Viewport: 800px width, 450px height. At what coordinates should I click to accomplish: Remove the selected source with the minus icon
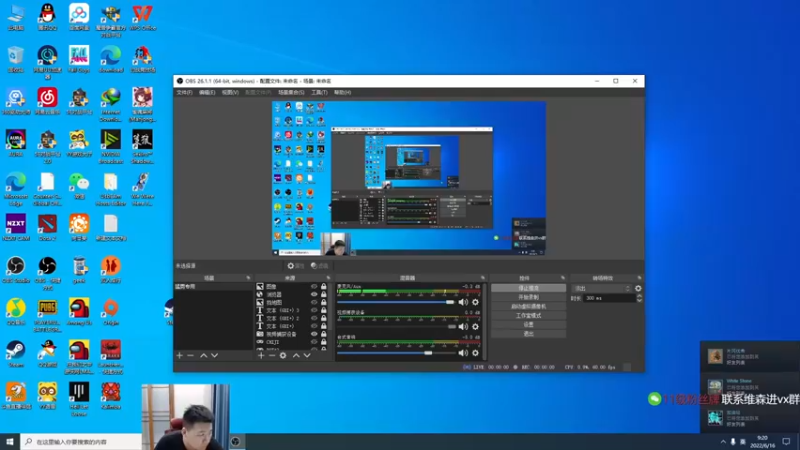271,355
